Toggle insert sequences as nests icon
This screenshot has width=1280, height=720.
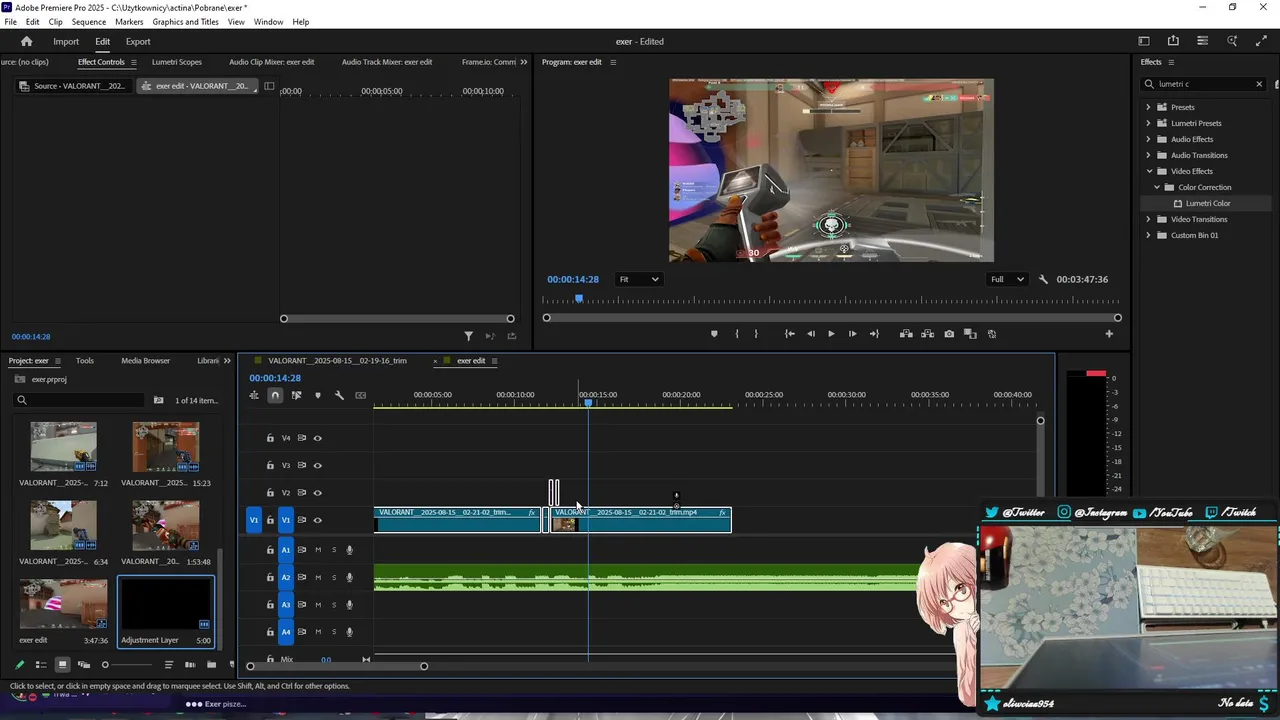(254, 395)
